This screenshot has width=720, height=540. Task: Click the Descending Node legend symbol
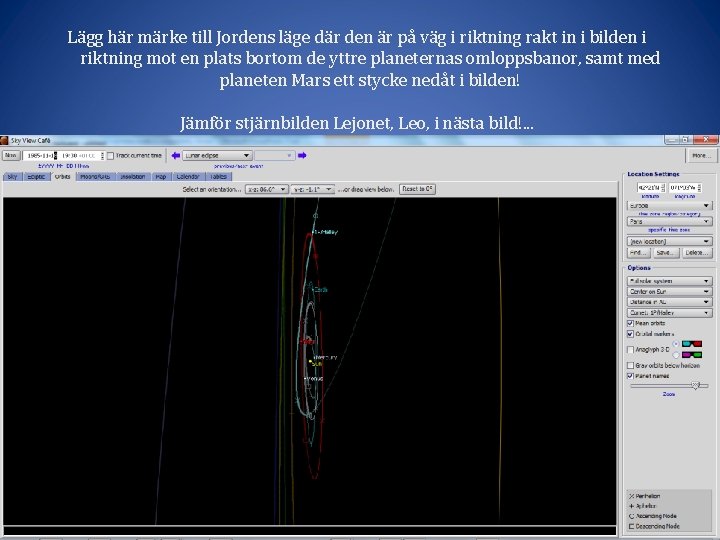631,526
